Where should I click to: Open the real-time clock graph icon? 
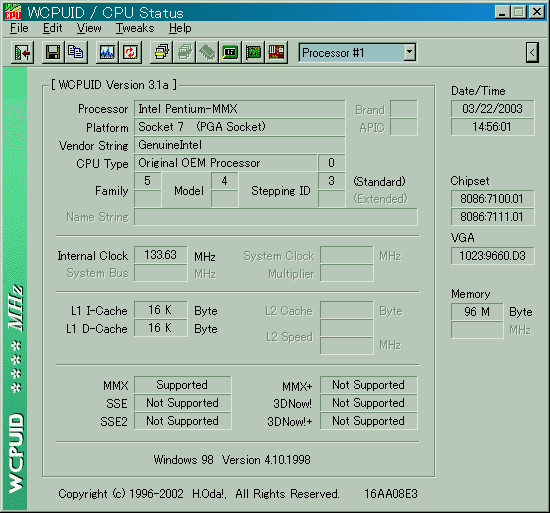(107, 53)
